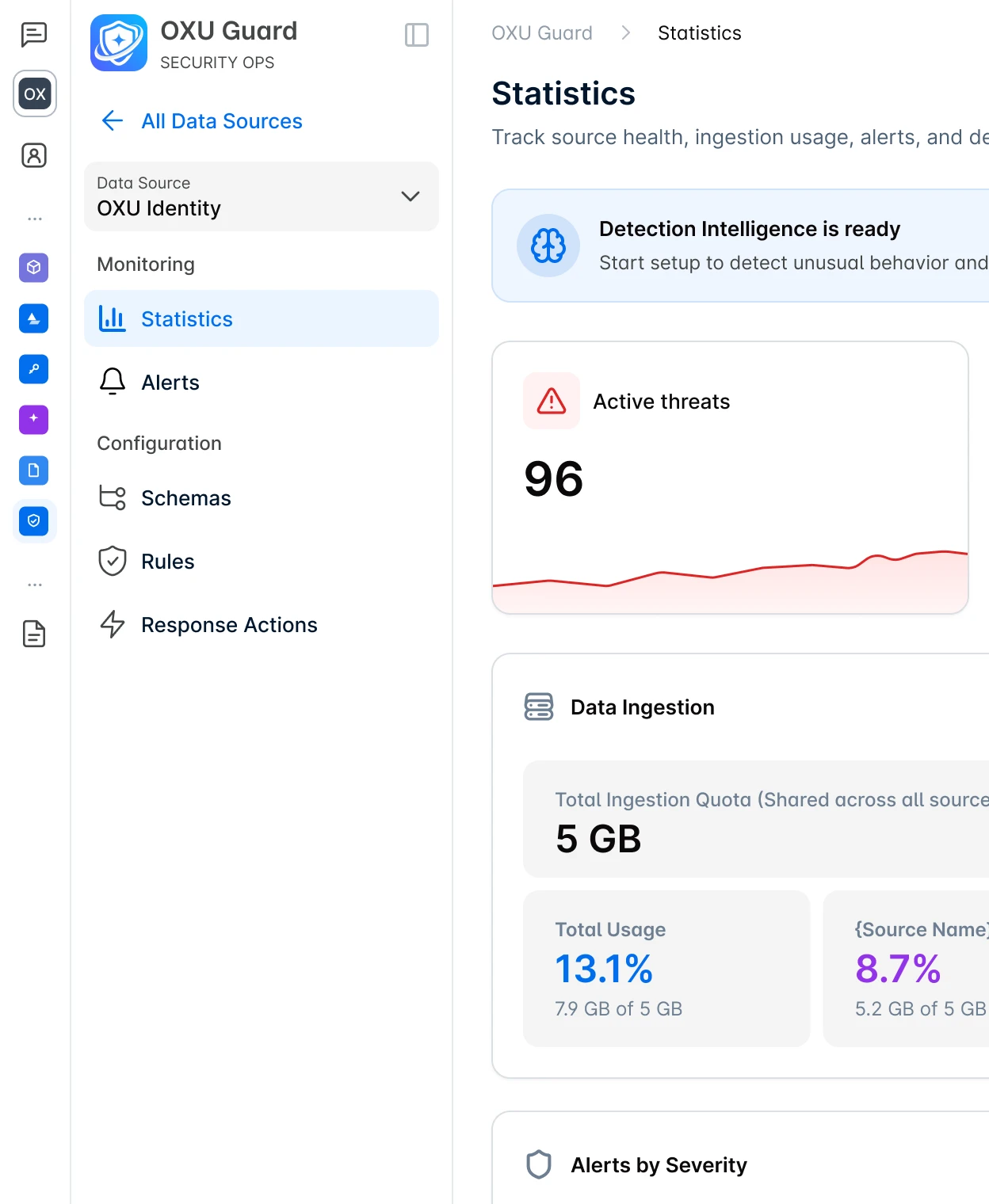Click the OXU Guard shield logo

click(119, 43)
